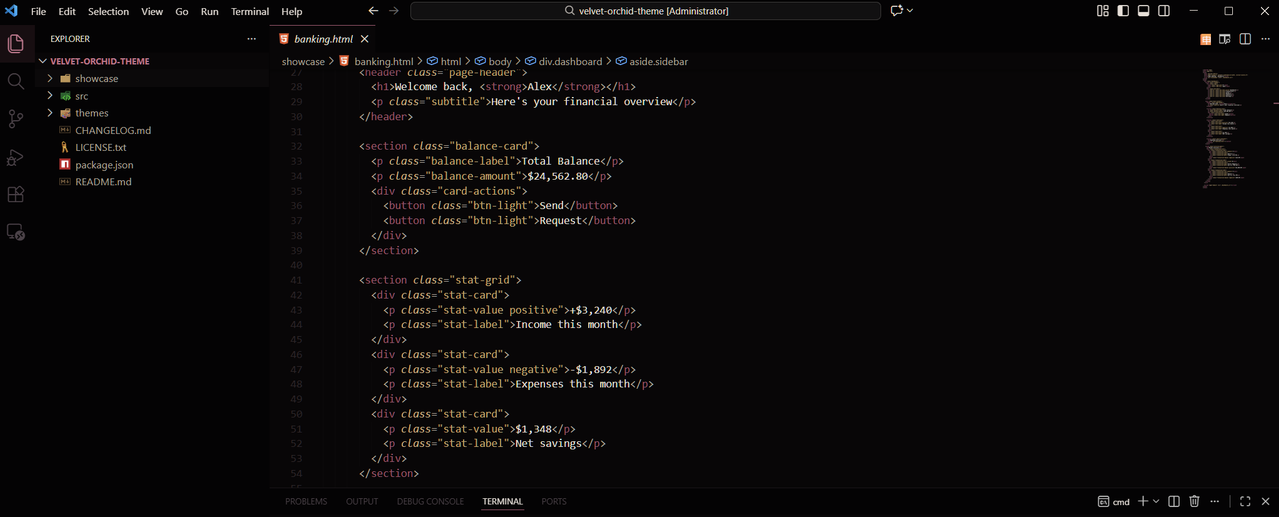Click the VS Code logo icon
The width and height of the screenshot is (1279, 517).
pos(12,11)
